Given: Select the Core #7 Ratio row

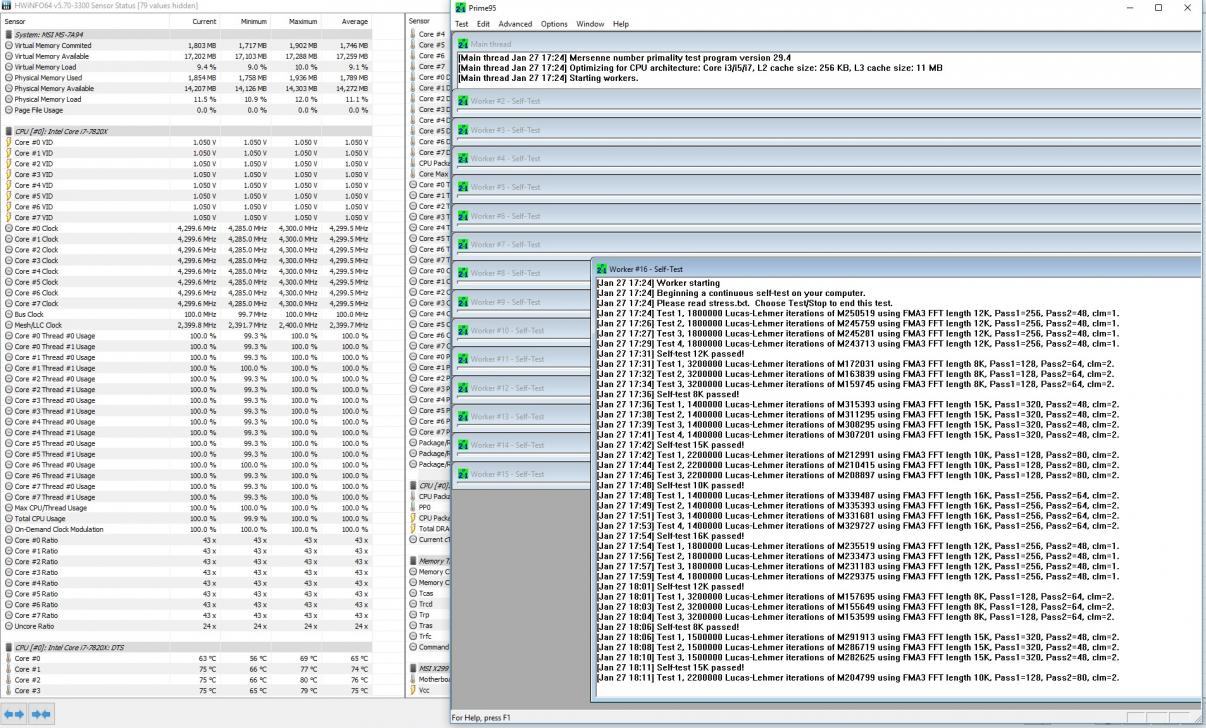Looking at the screenshot, I should point(186,615).
